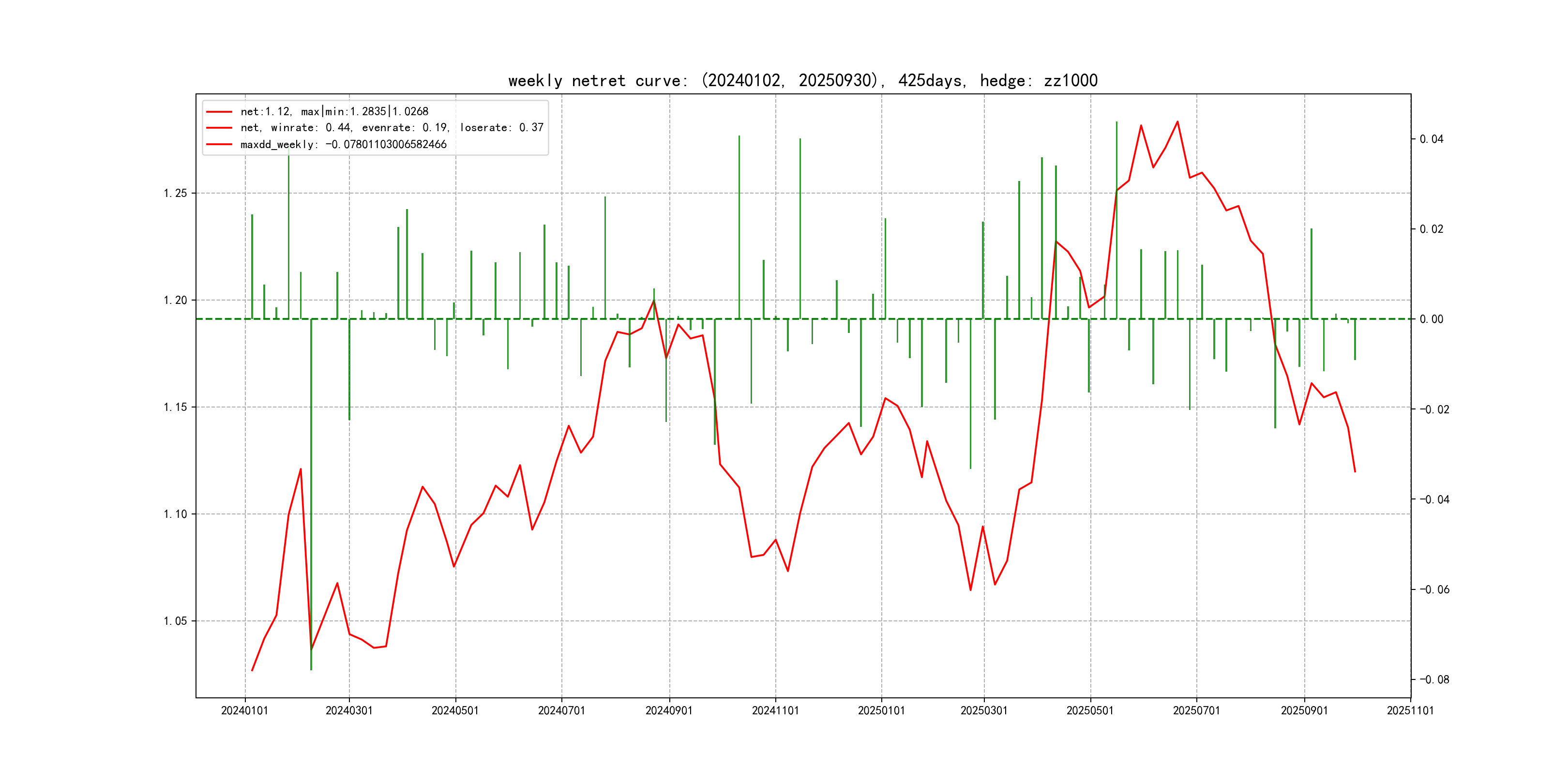1568x784 pixels.
Task: Click the 1.15 left axis tick label
Action: 175,407
